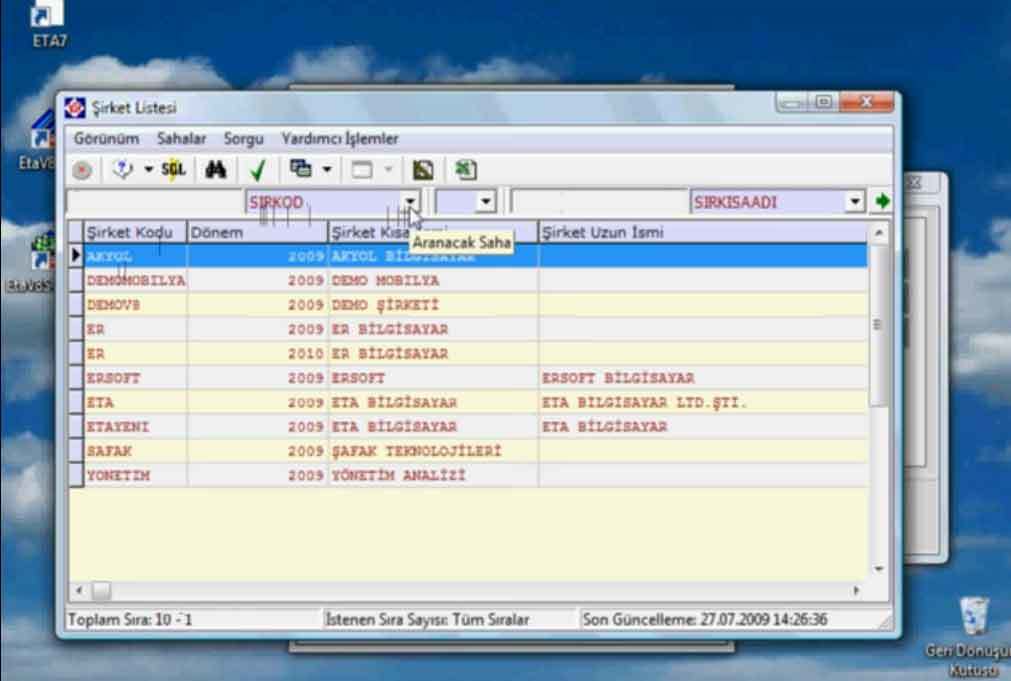Select the ERSOFT company code cell
1011x681 pixels.
coord(135,378)
